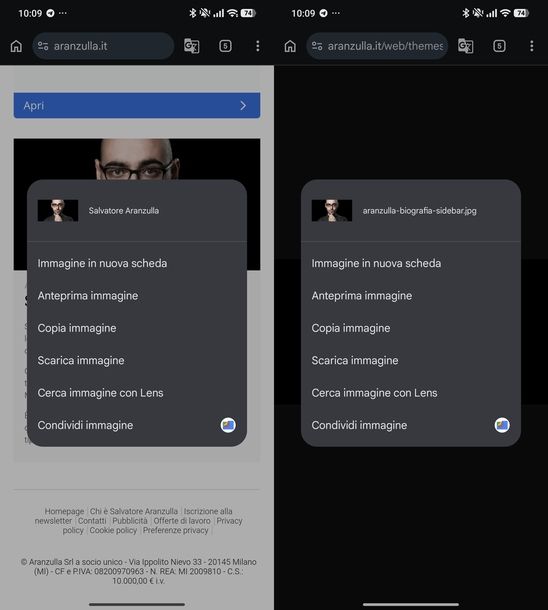Open the Homepage footer link

pos(64,511)
